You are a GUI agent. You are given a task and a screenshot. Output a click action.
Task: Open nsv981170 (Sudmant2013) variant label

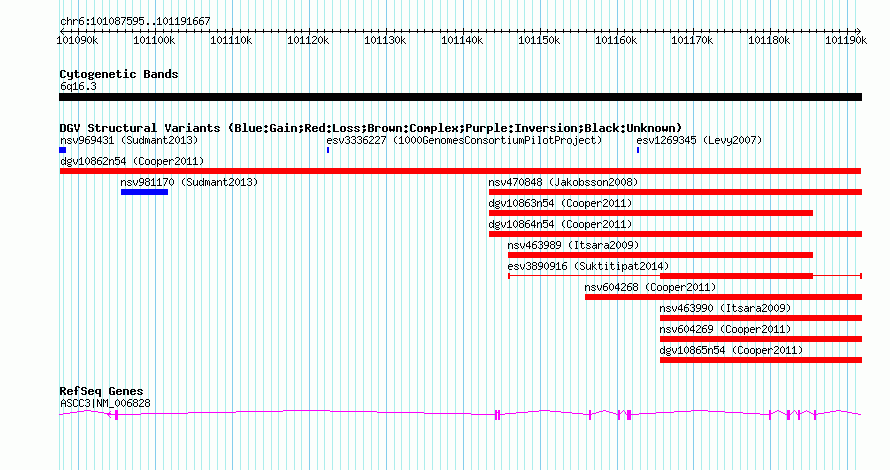(189, 182)
